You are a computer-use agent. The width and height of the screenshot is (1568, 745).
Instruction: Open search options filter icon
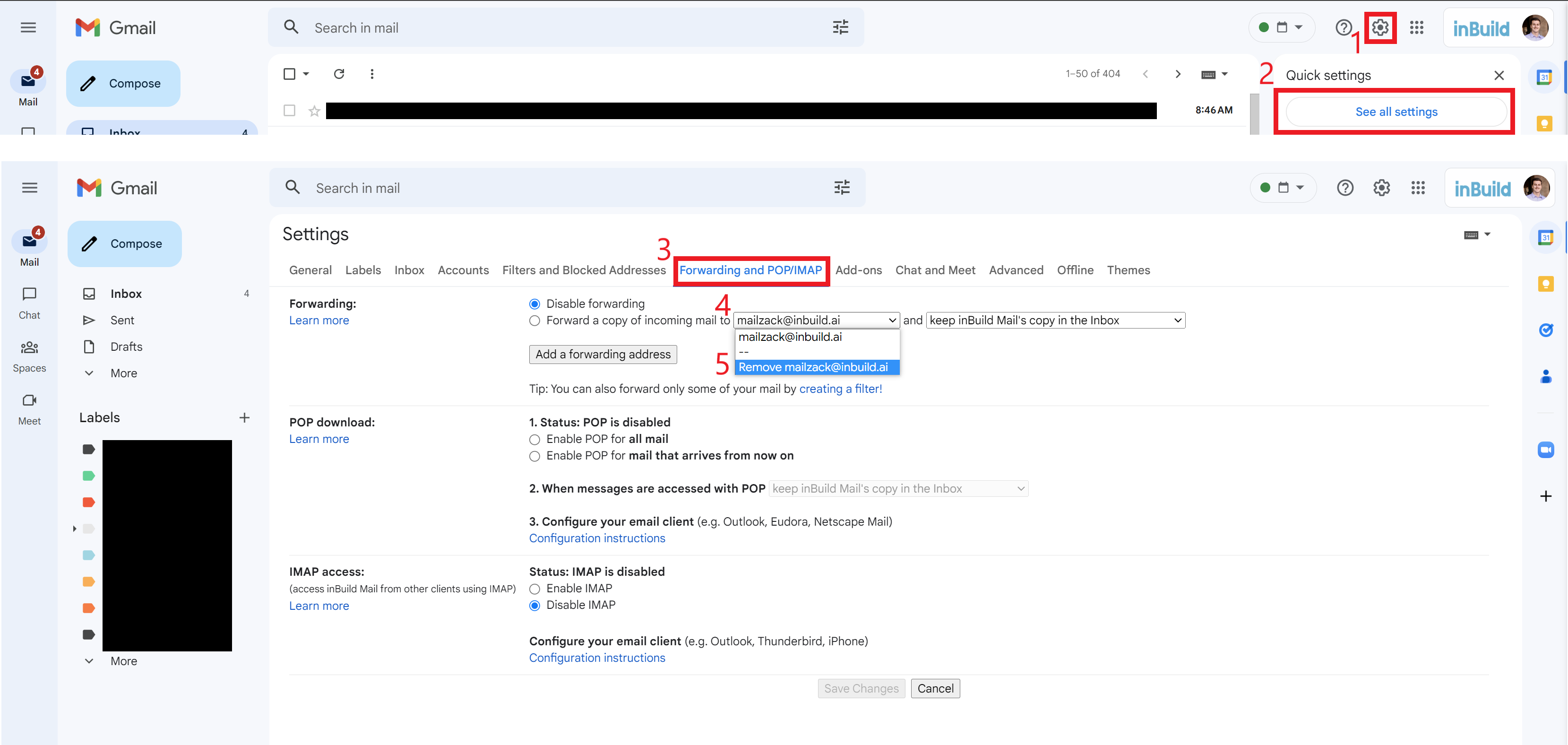click(x=842, y=188)
